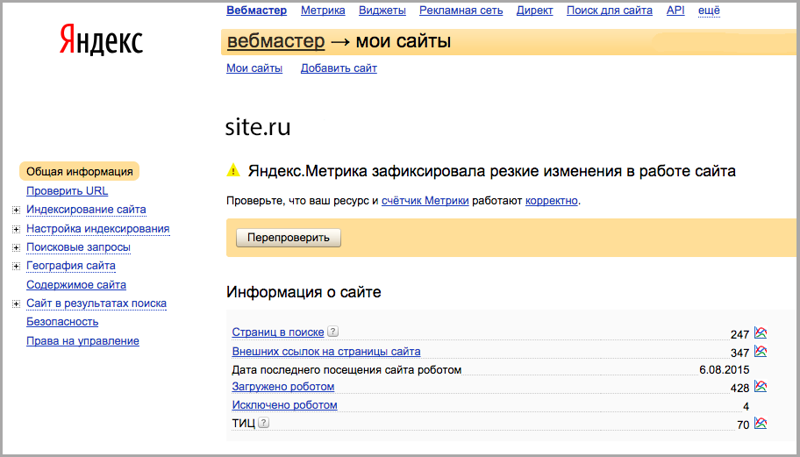Expand the Сайт в результатах поиска node
Screen dimensions: 800x457
point(16,304)
